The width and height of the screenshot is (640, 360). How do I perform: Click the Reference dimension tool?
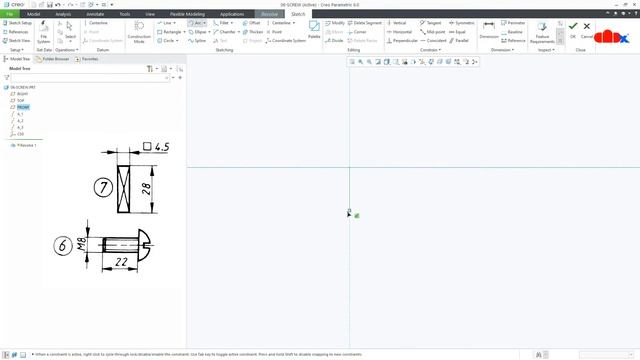point(513,41)
